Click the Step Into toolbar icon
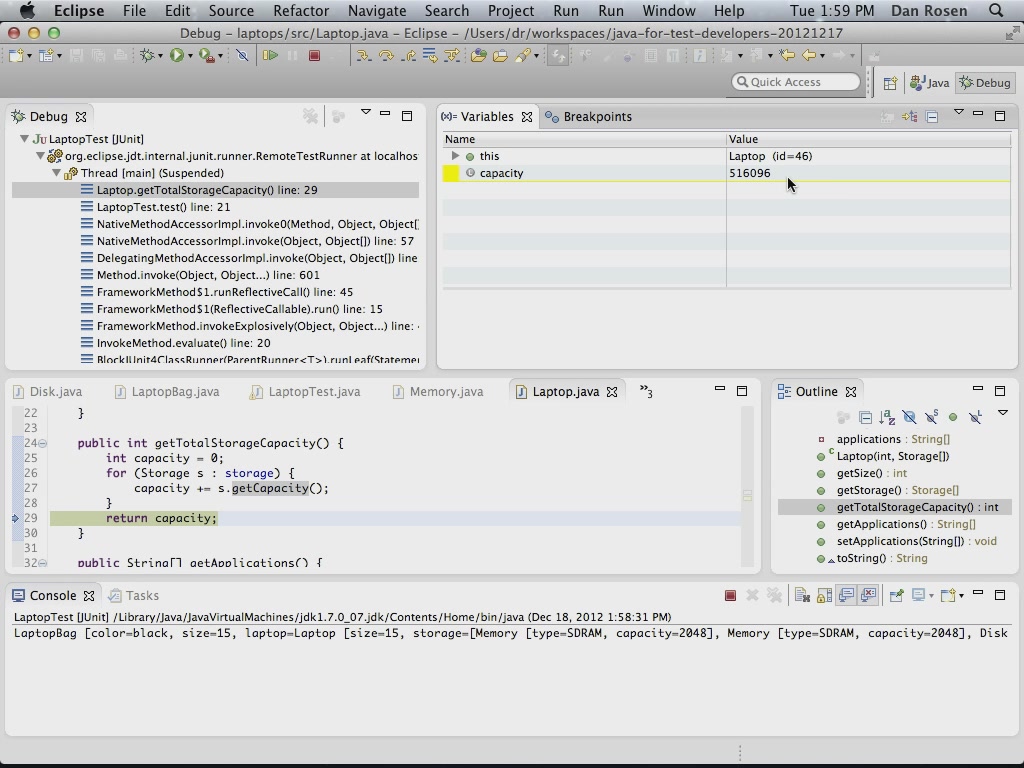 click(x=363, y=56)
